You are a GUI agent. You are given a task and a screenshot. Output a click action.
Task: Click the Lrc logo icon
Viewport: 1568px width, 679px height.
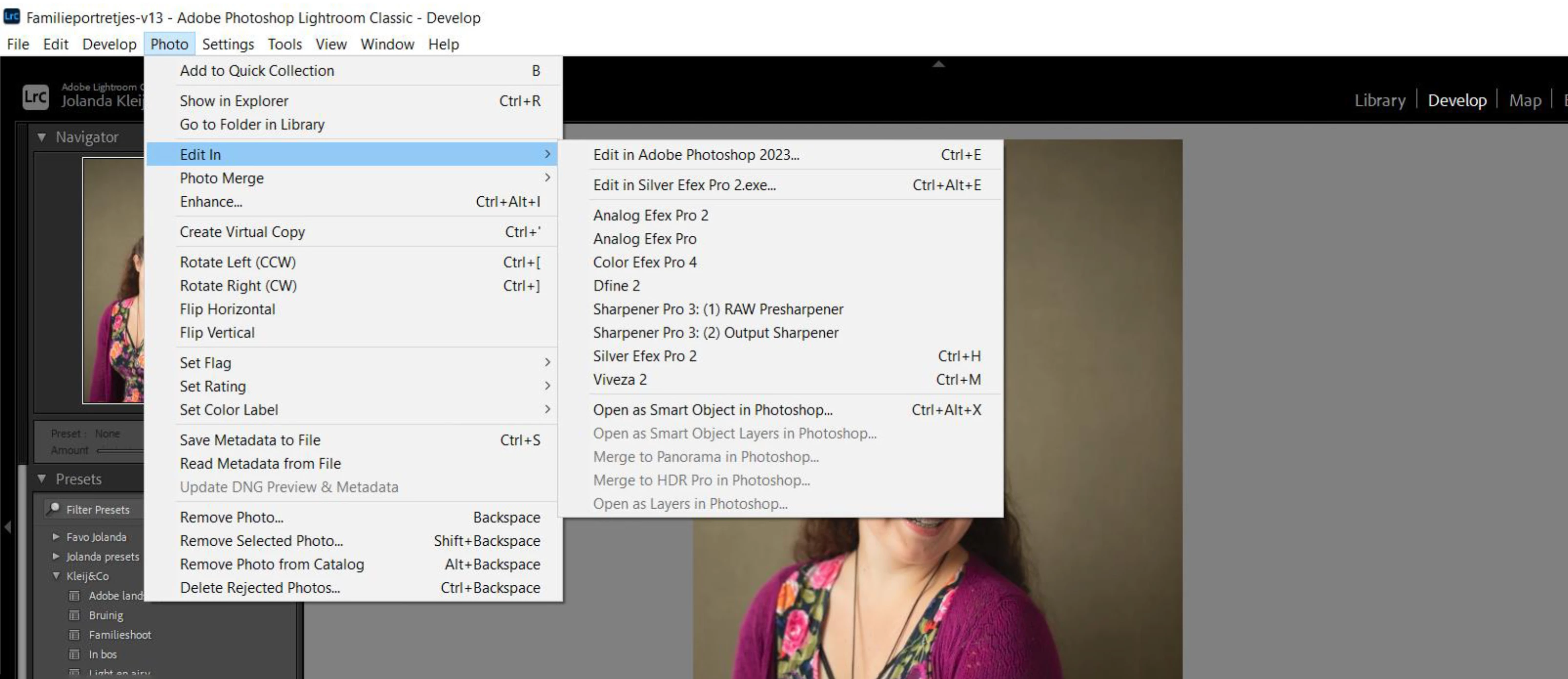(35, 96)
